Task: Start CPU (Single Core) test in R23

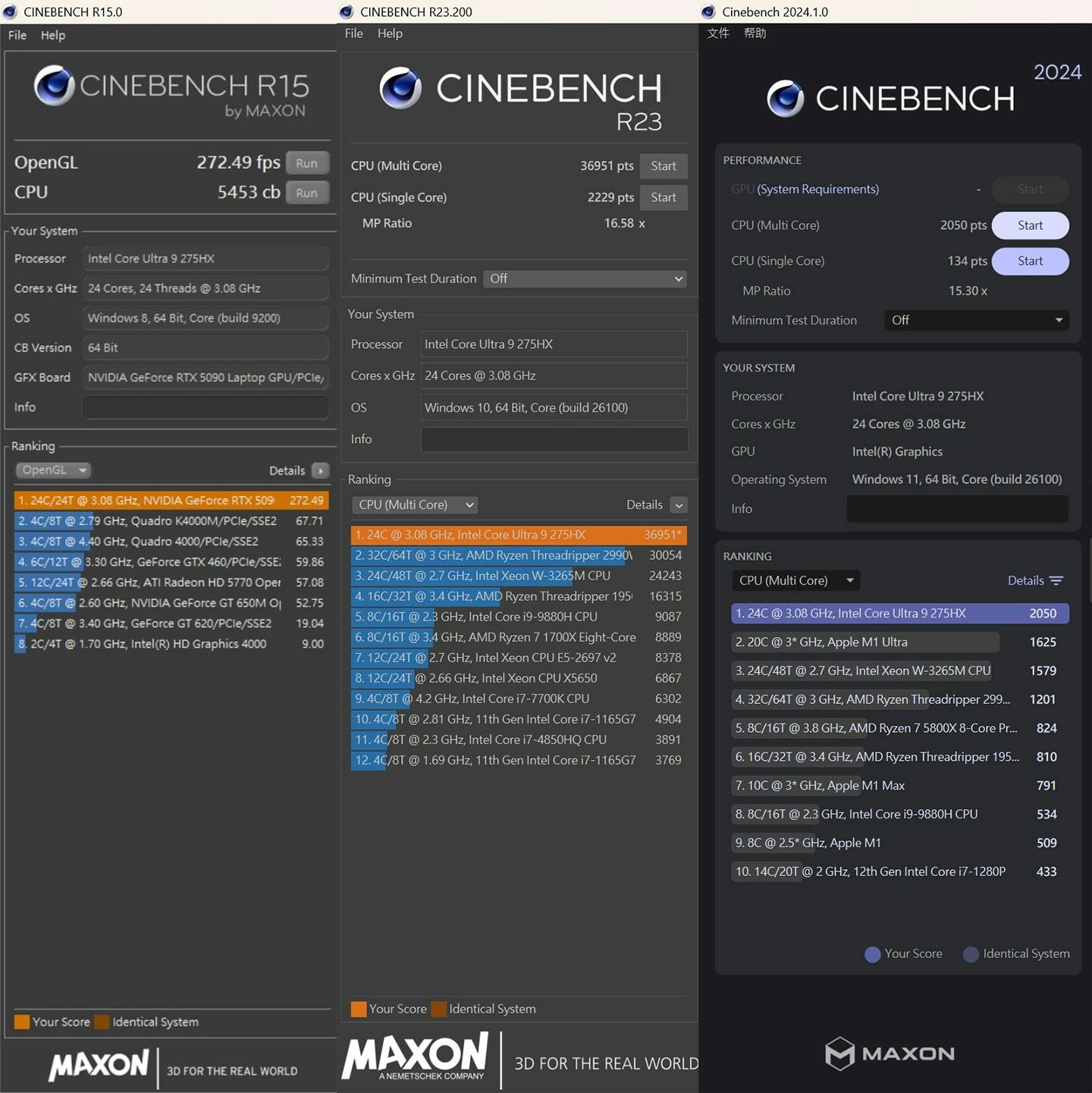Action: tap(663, 198)
